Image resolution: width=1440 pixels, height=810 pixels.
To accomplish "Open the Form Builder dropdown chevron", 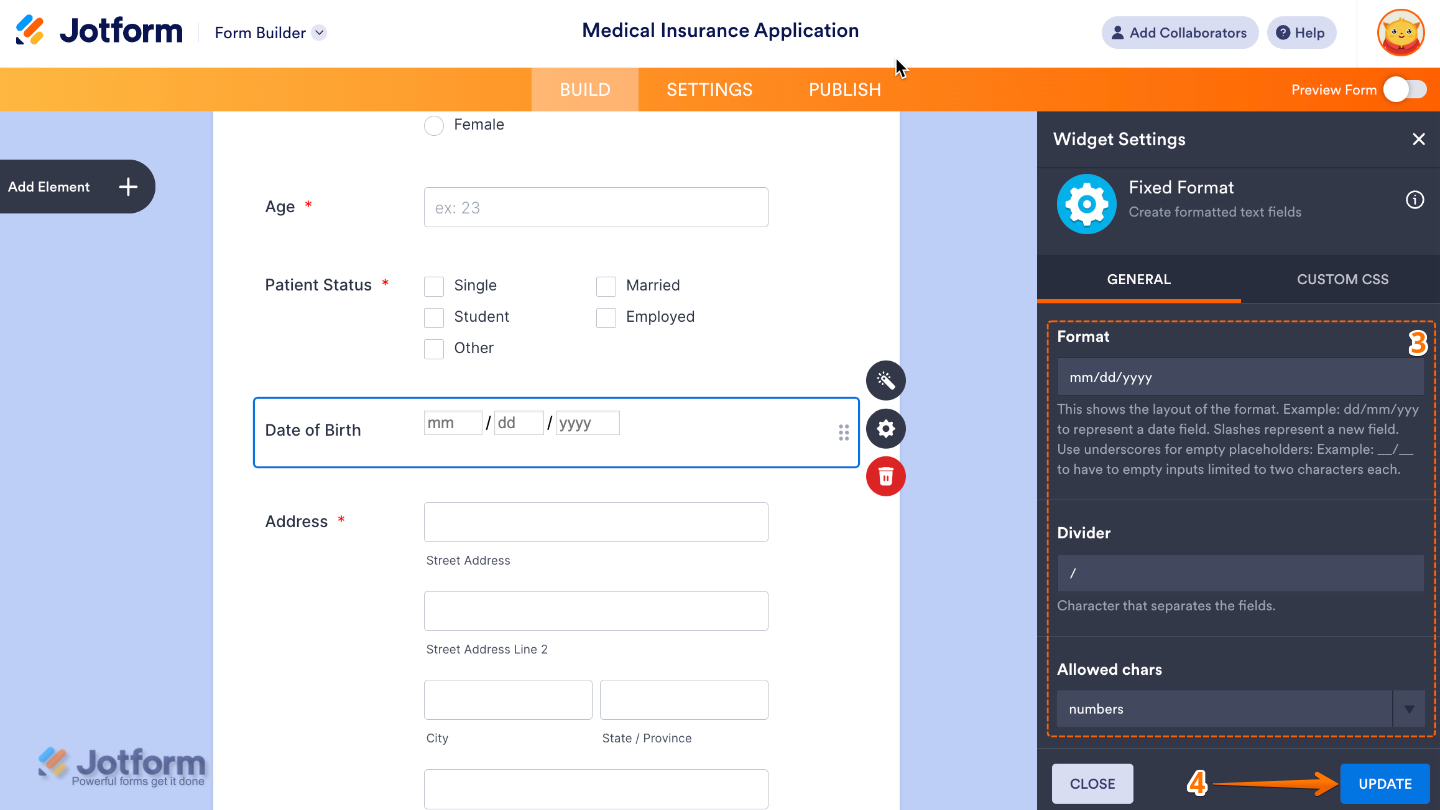I will 319,33.
